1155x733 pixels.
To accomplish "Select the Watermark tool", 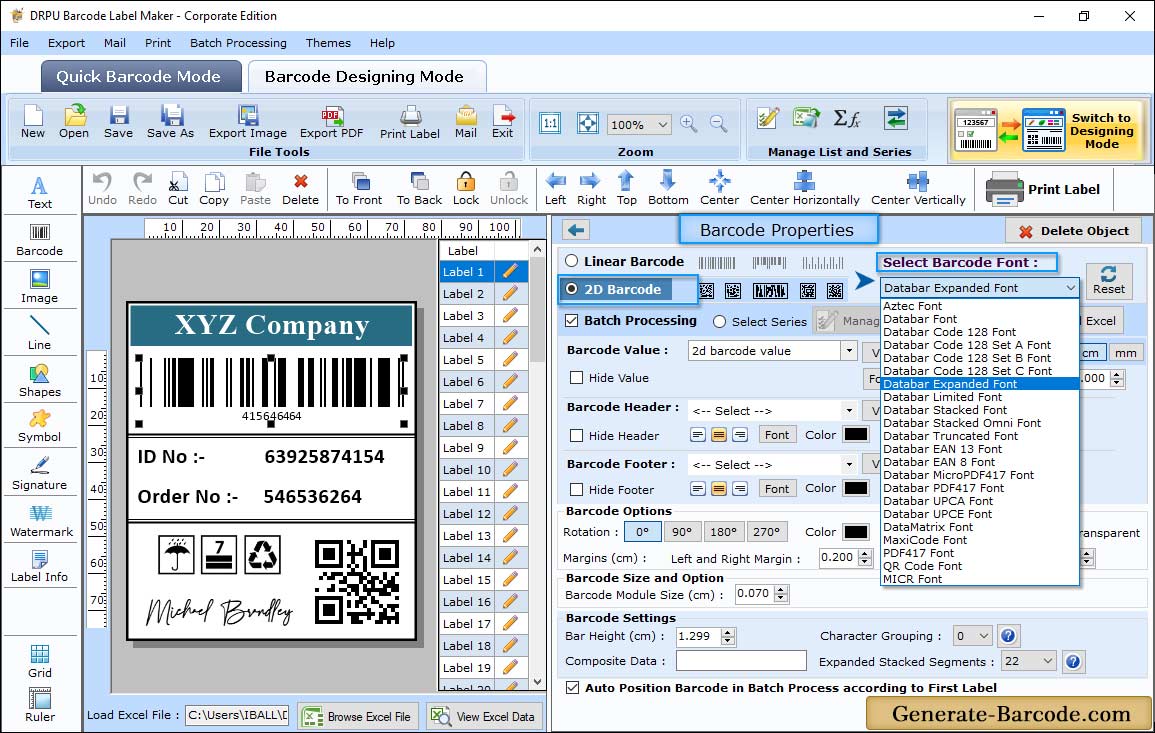I will pos(41,520).
